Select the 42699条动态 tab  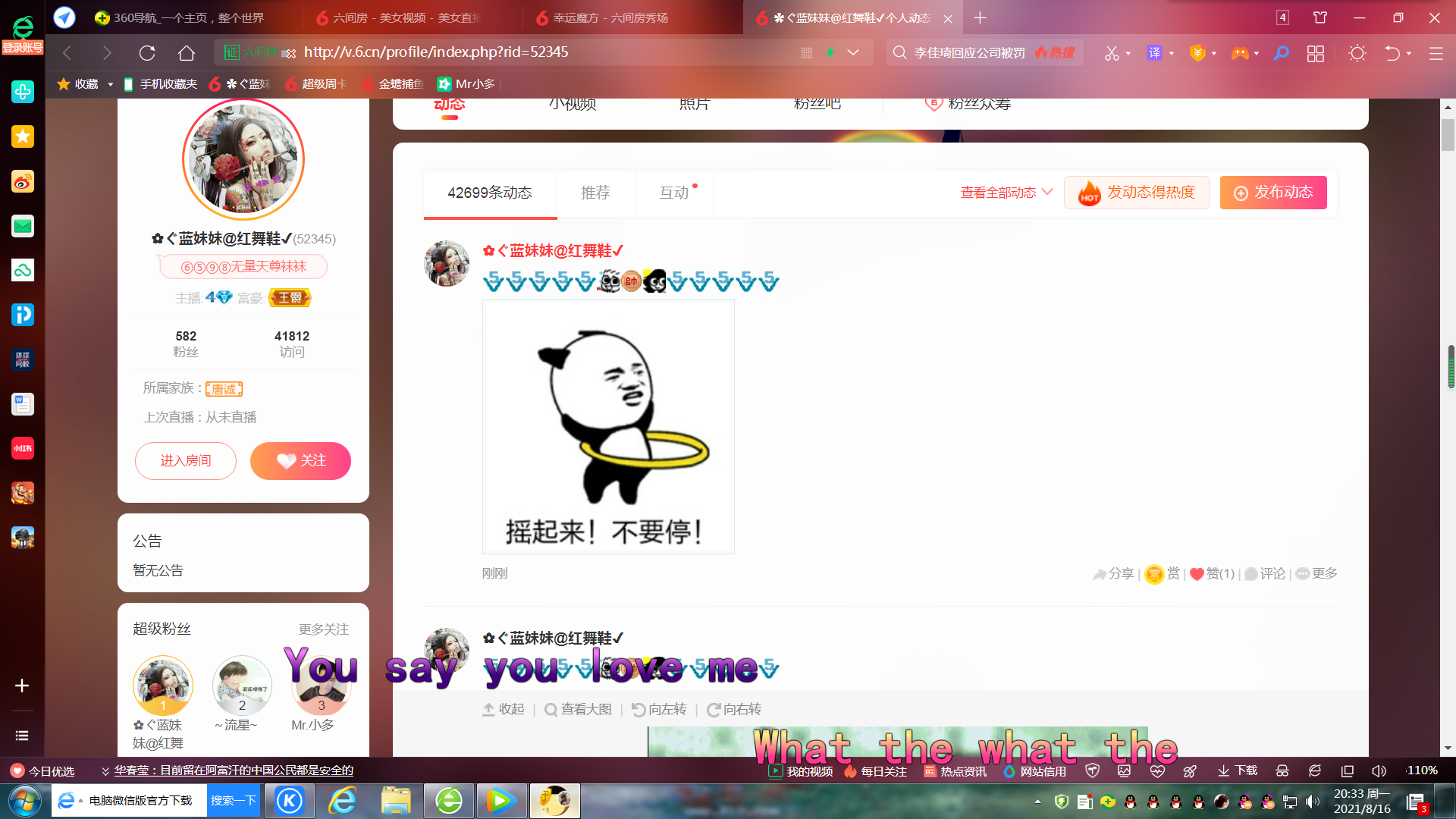point(490,193)
